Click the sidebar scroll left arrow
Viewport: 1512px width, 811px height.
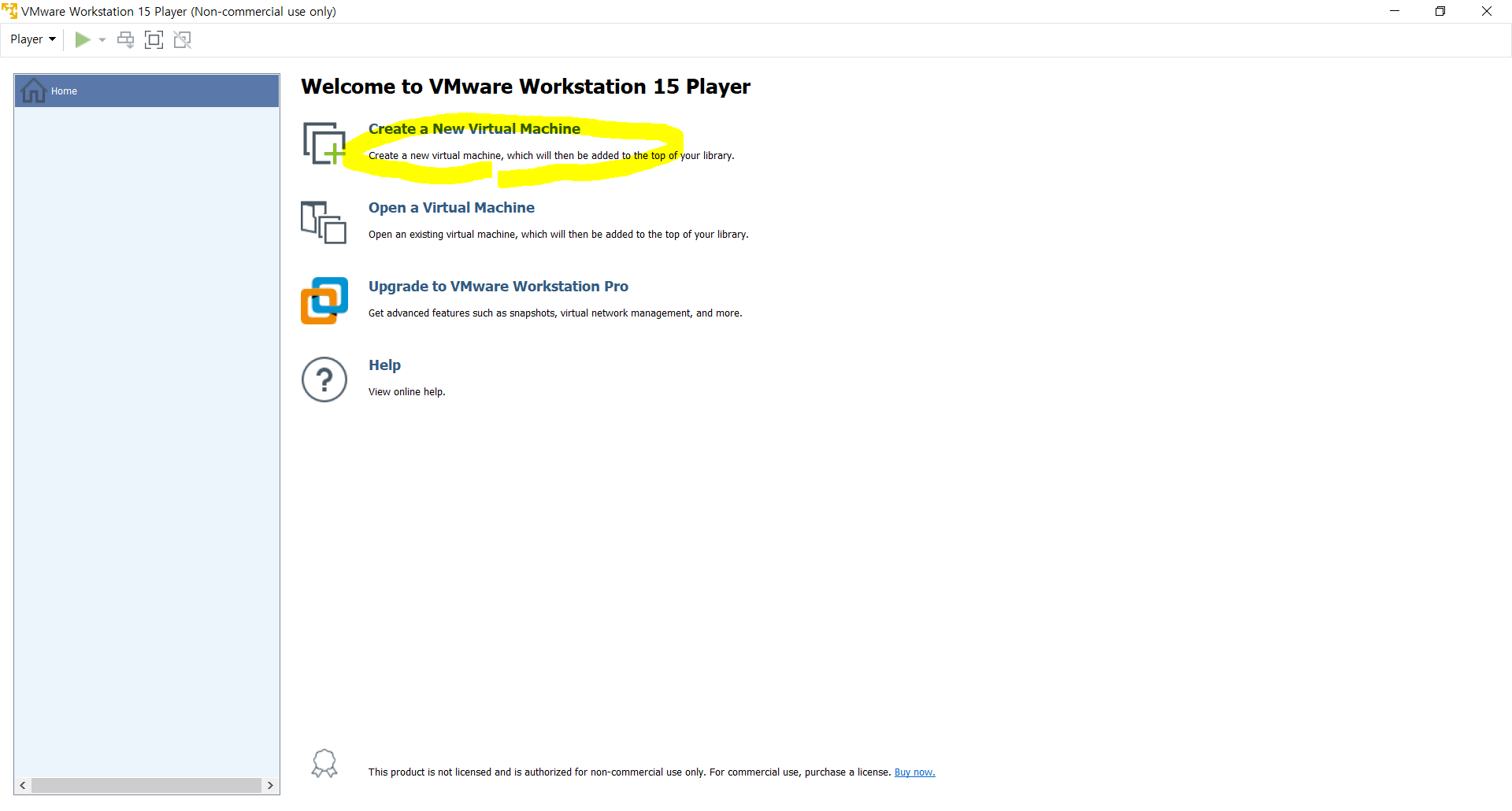click(x=23, y=786)
